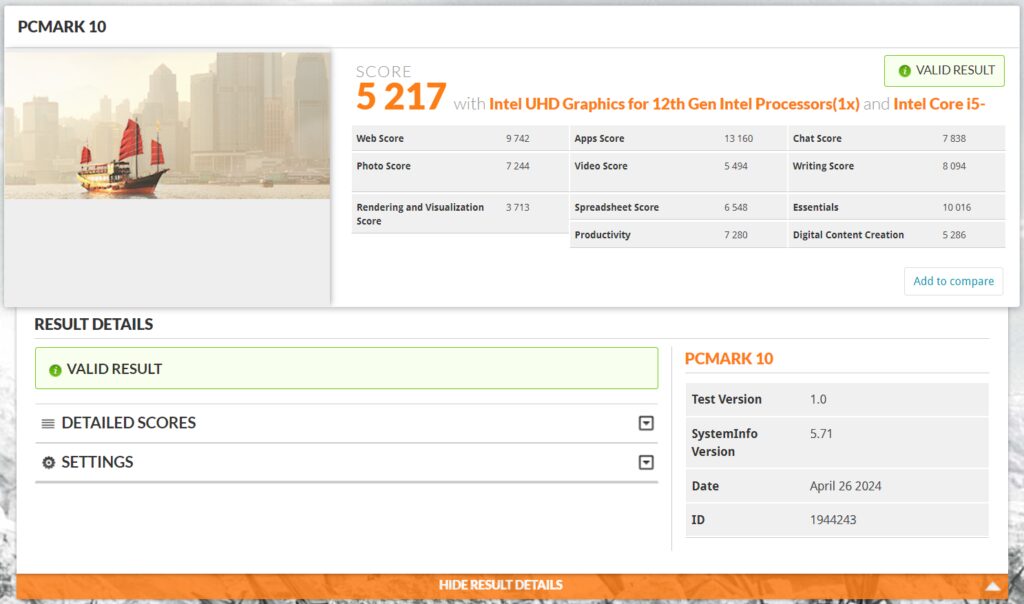The image size is (1024, 604).
Task: Click the date April 26 2024
Action: (846, 486)
